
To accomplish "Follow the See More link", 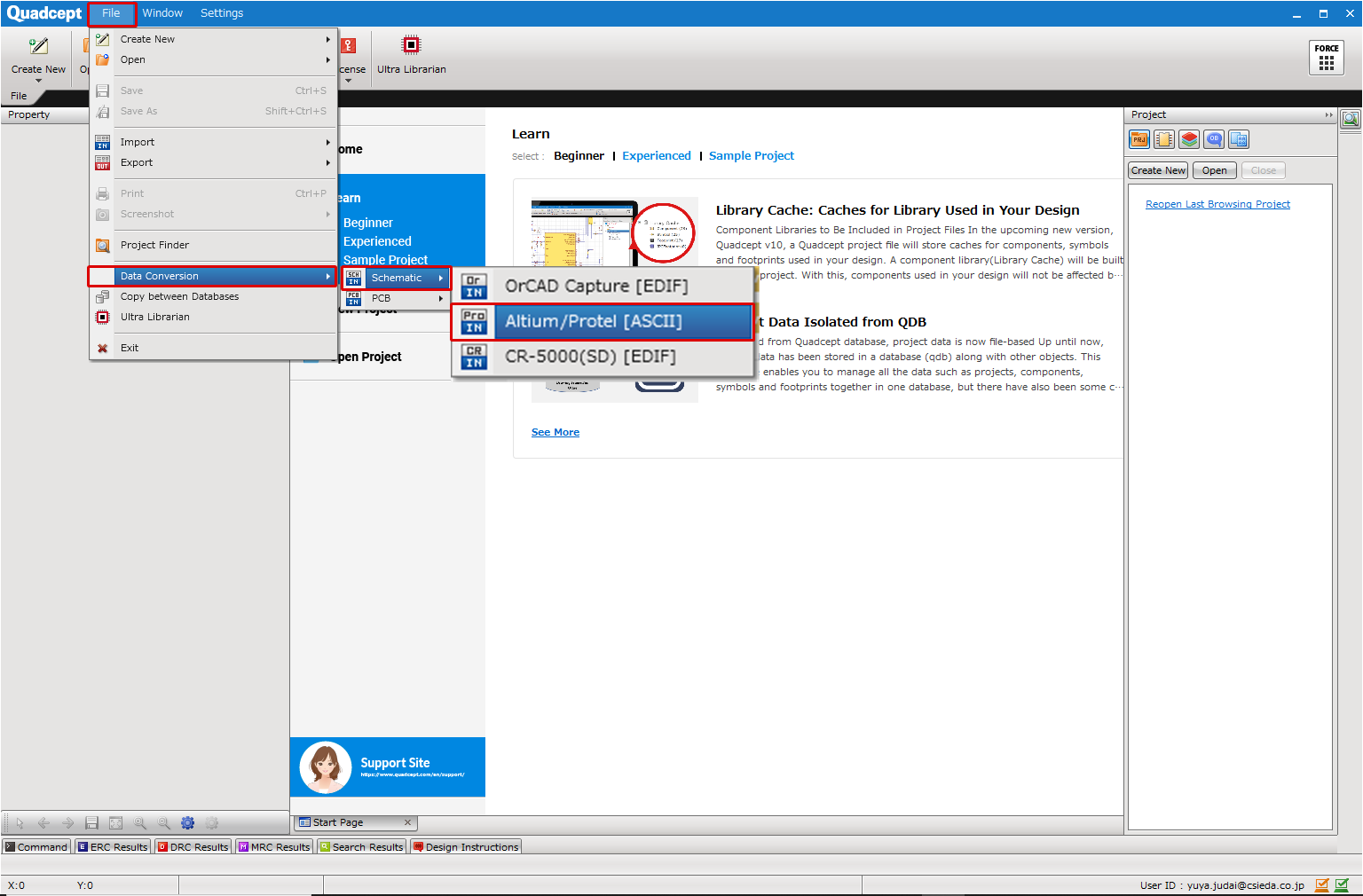I will point(555,432).
